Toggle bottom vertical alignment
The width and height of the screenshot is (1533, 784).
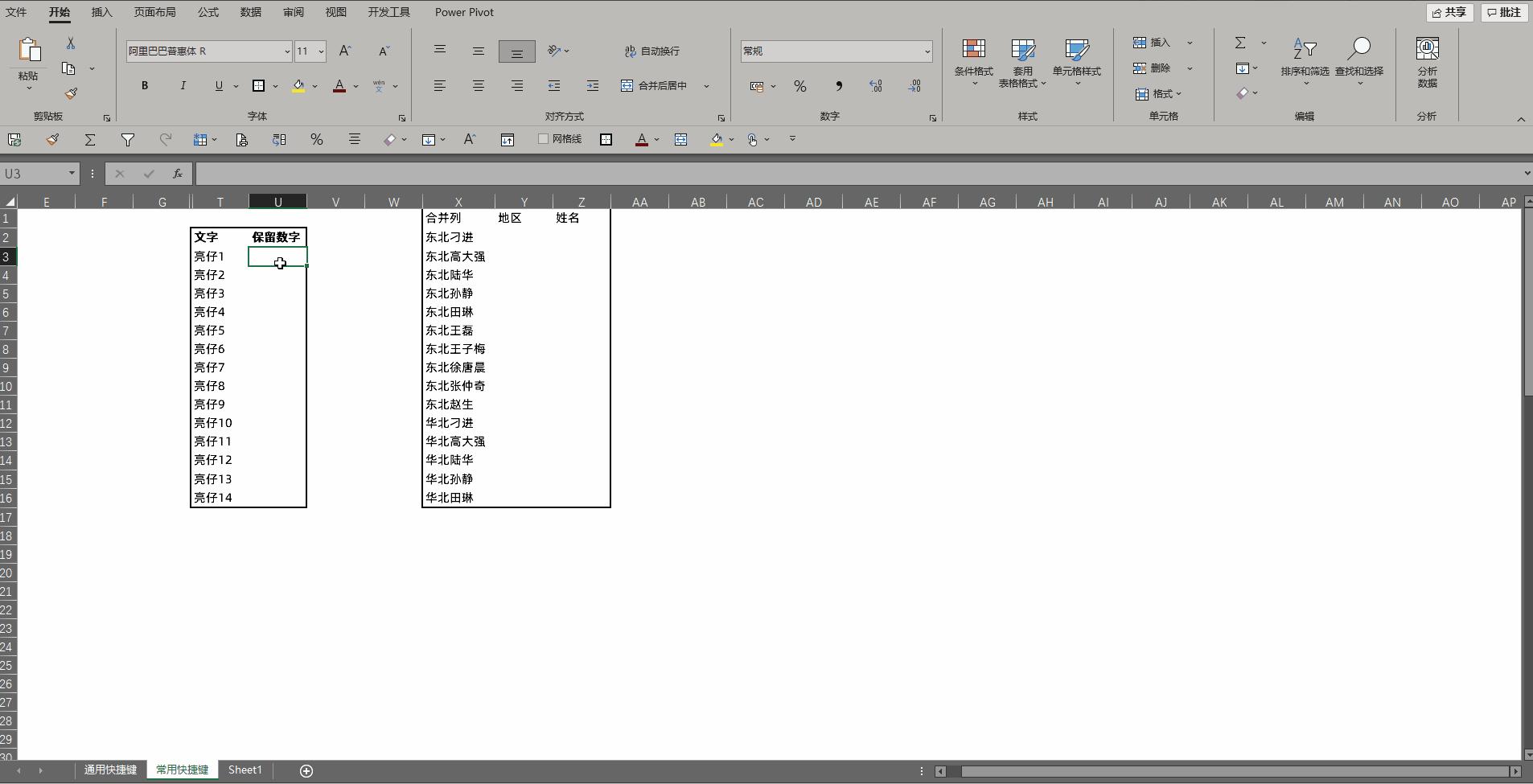[517, 51]
